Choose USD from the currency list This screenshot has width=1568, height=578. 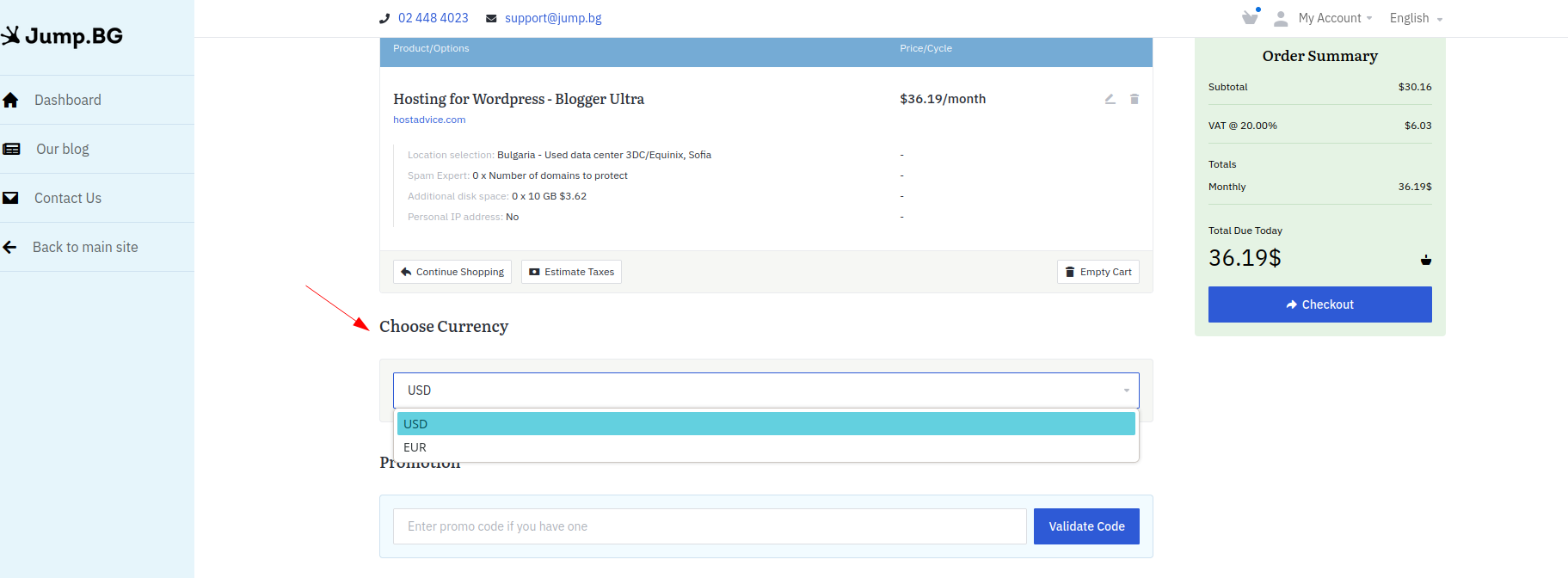(x=766, y=424)
